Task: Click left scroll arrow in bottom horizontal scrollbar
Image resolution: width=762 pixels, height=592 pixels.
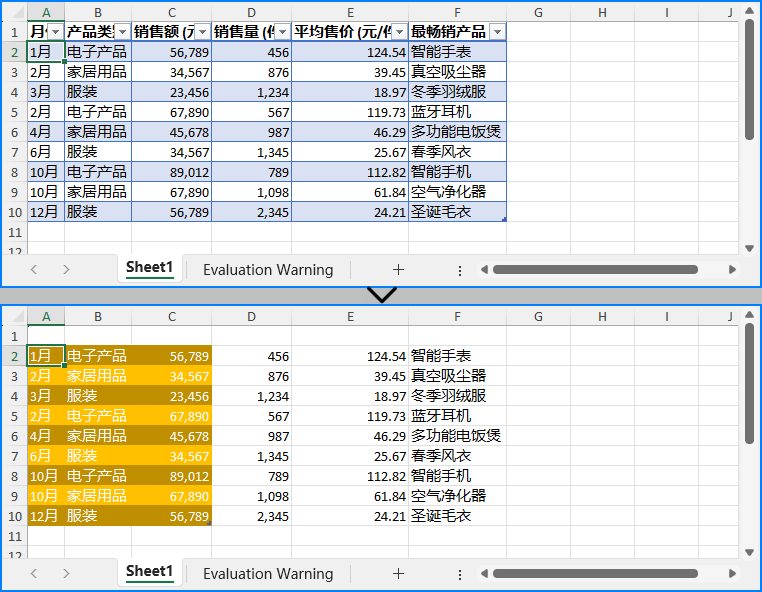Action: pos(484,574)
